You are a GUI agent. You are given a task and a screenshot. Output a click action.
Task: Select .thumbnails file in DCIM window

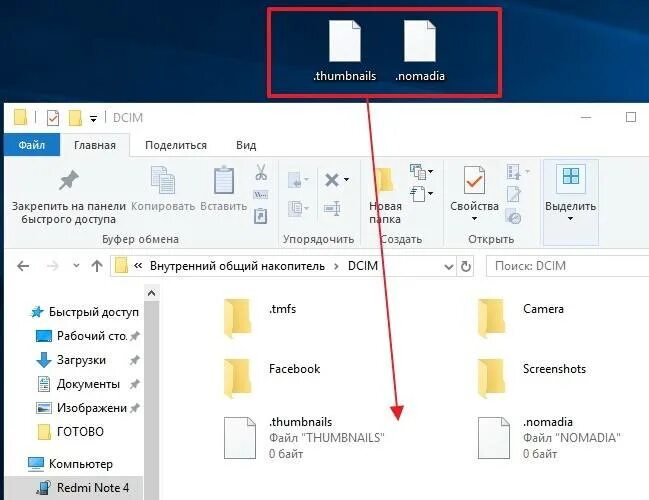[304, 438]
